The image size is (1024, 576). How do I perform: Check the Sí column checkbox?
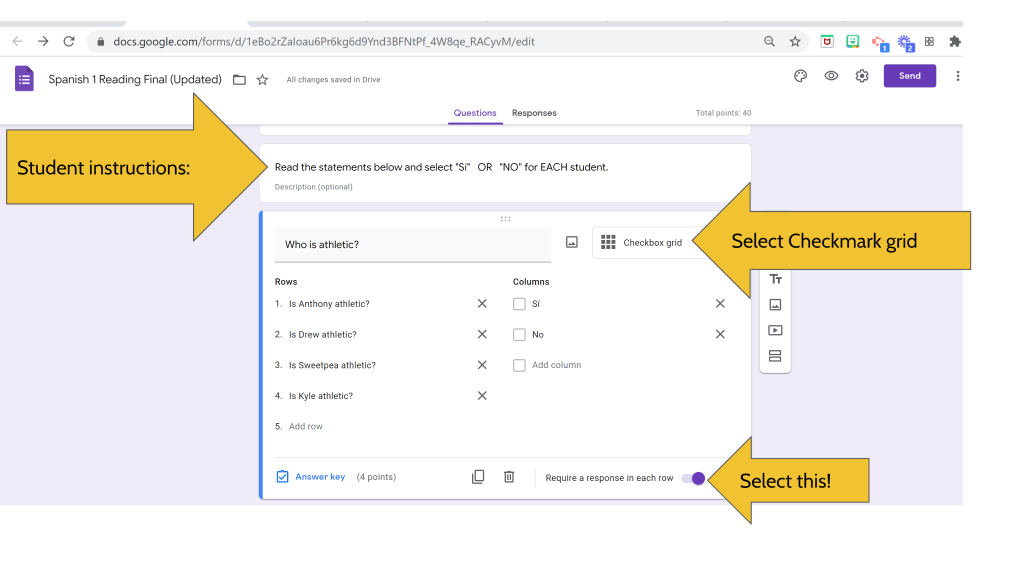[519, 304]
